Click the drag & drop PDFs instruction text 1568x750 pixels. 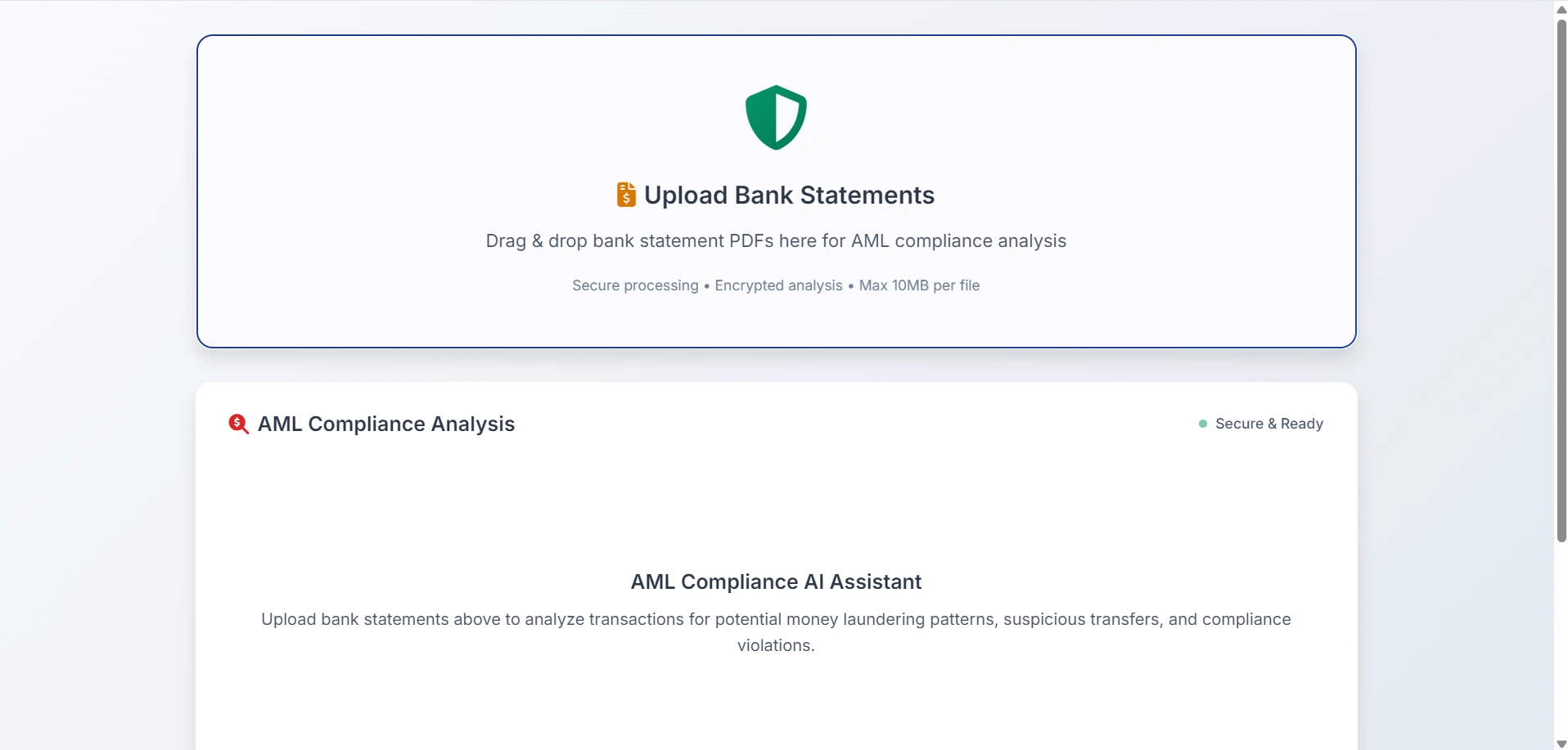[776, 241]
